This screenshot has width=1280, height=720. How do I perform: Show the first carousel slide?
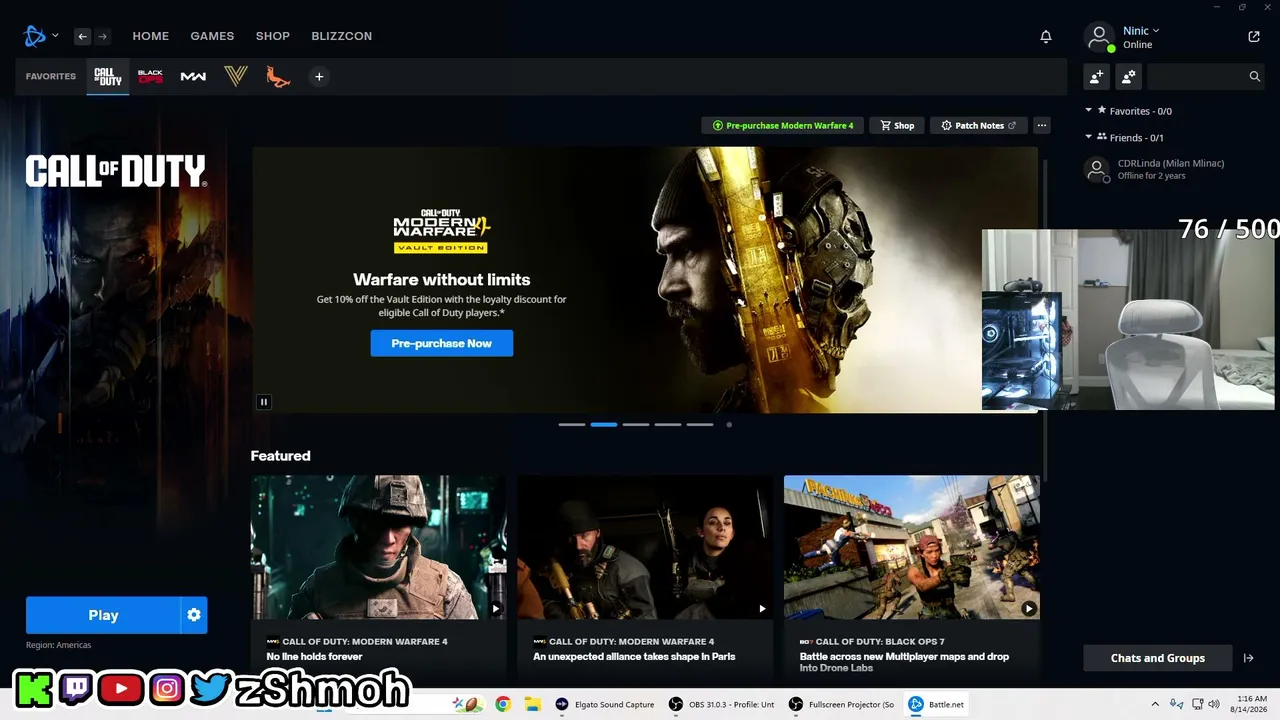[572, 425]
